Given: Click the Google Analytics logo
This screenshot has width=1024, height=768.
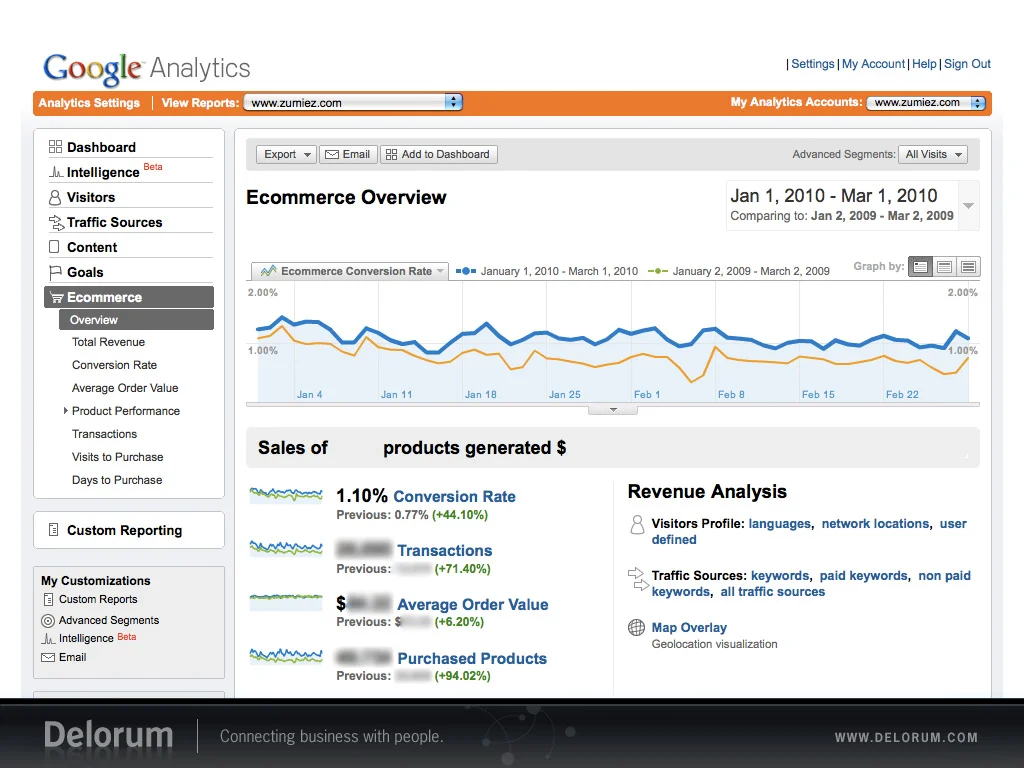Looking at the screenshot, I should click(x=147, y=69).
